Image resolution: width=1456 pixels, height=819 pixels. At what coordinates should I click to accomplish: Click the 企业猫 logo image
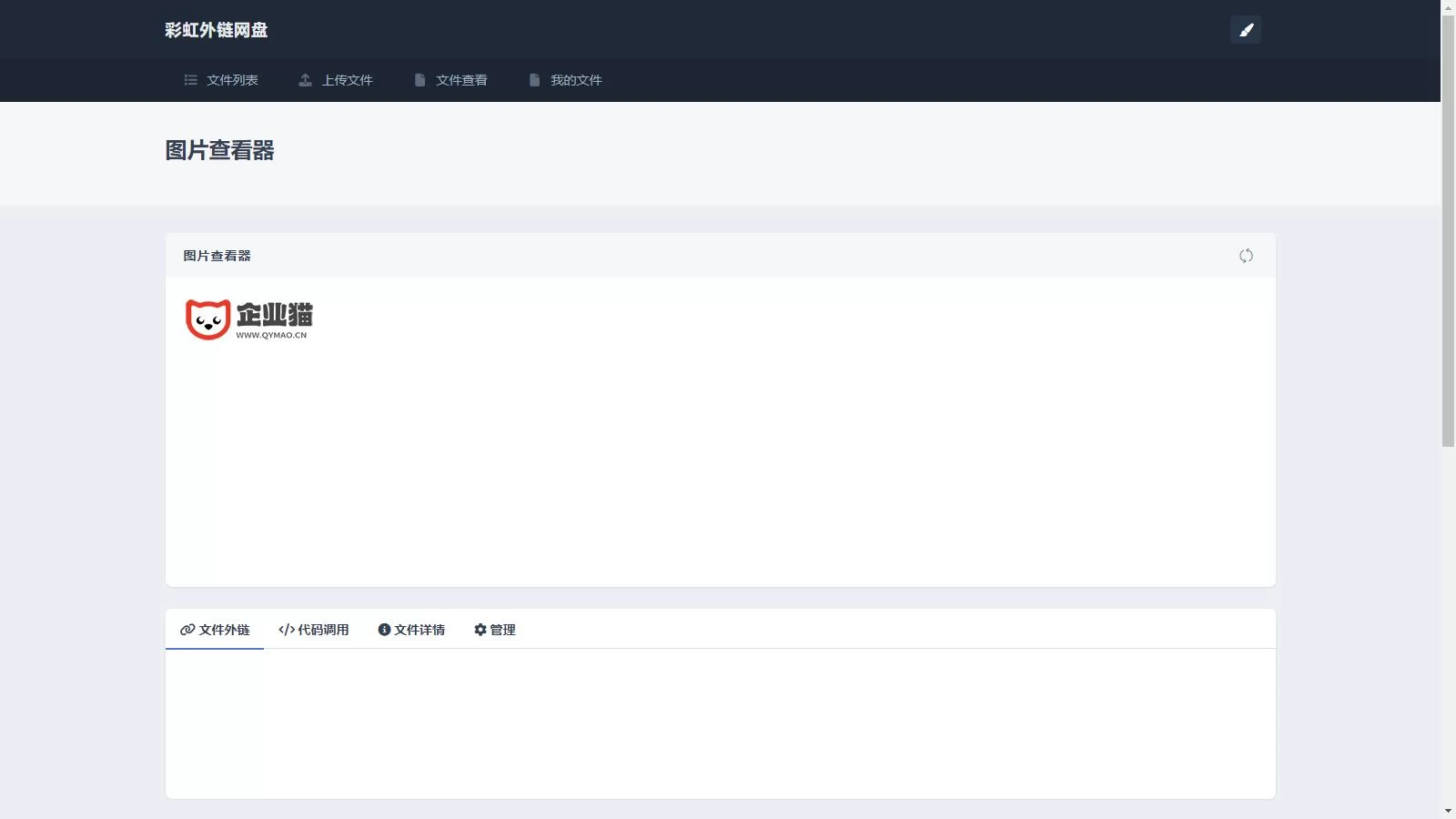(x=248, y=319)
